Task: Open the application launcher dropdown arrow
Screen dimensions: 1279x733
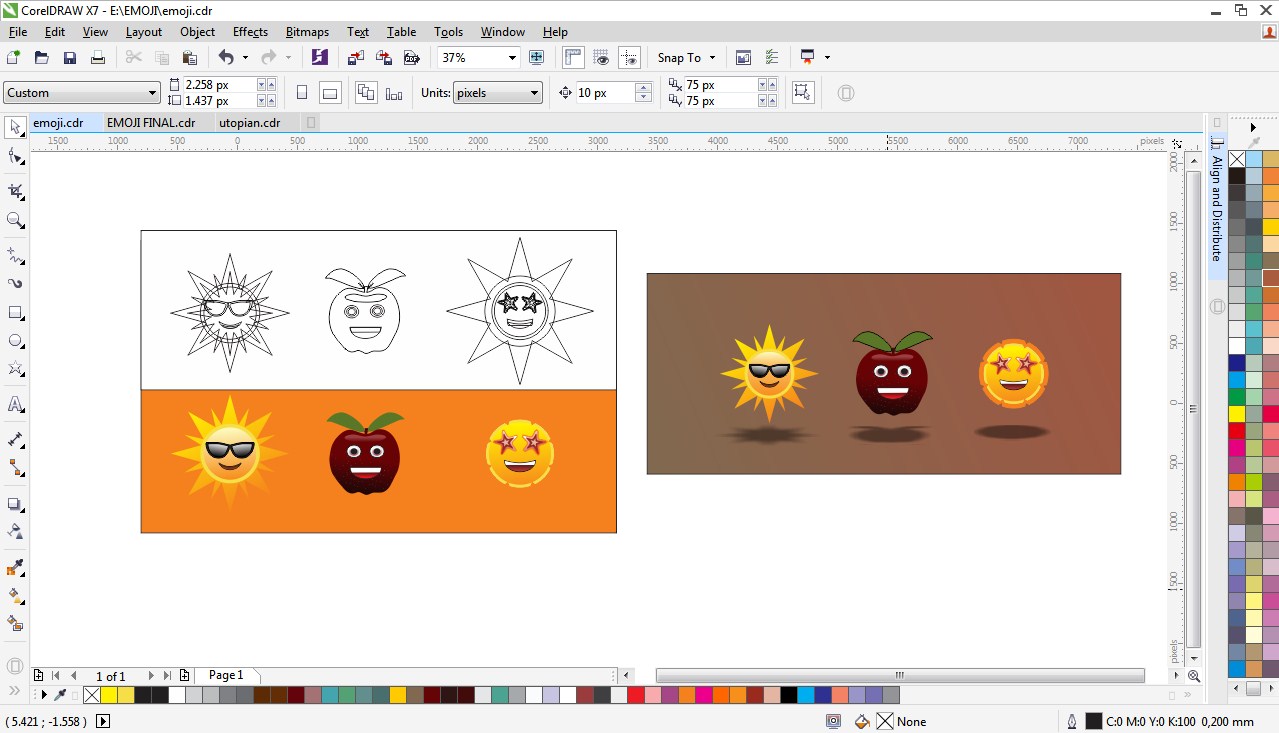Action: click(827, 58)
